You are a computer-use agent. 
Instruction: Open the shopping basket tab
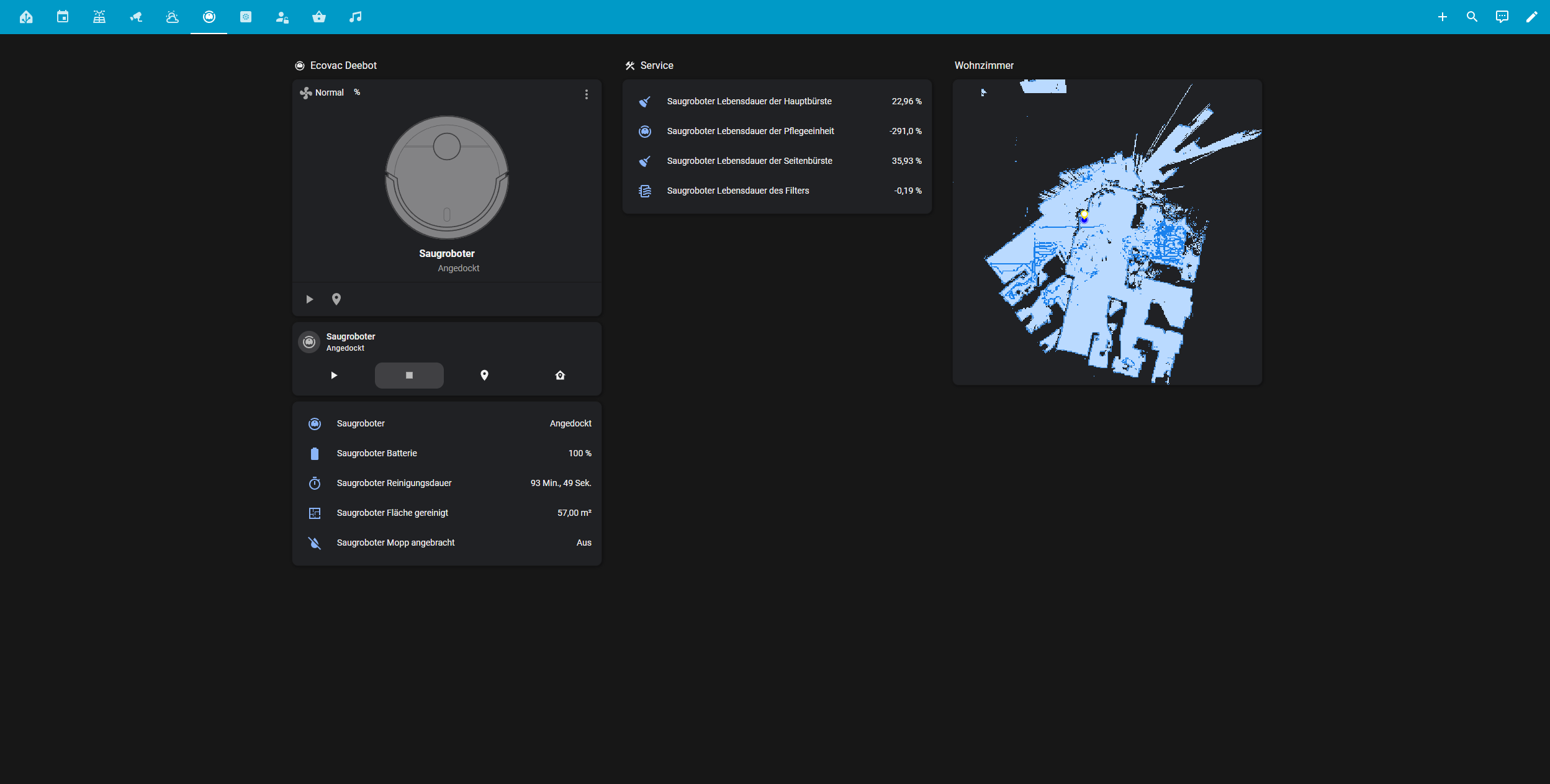point(319,17)
